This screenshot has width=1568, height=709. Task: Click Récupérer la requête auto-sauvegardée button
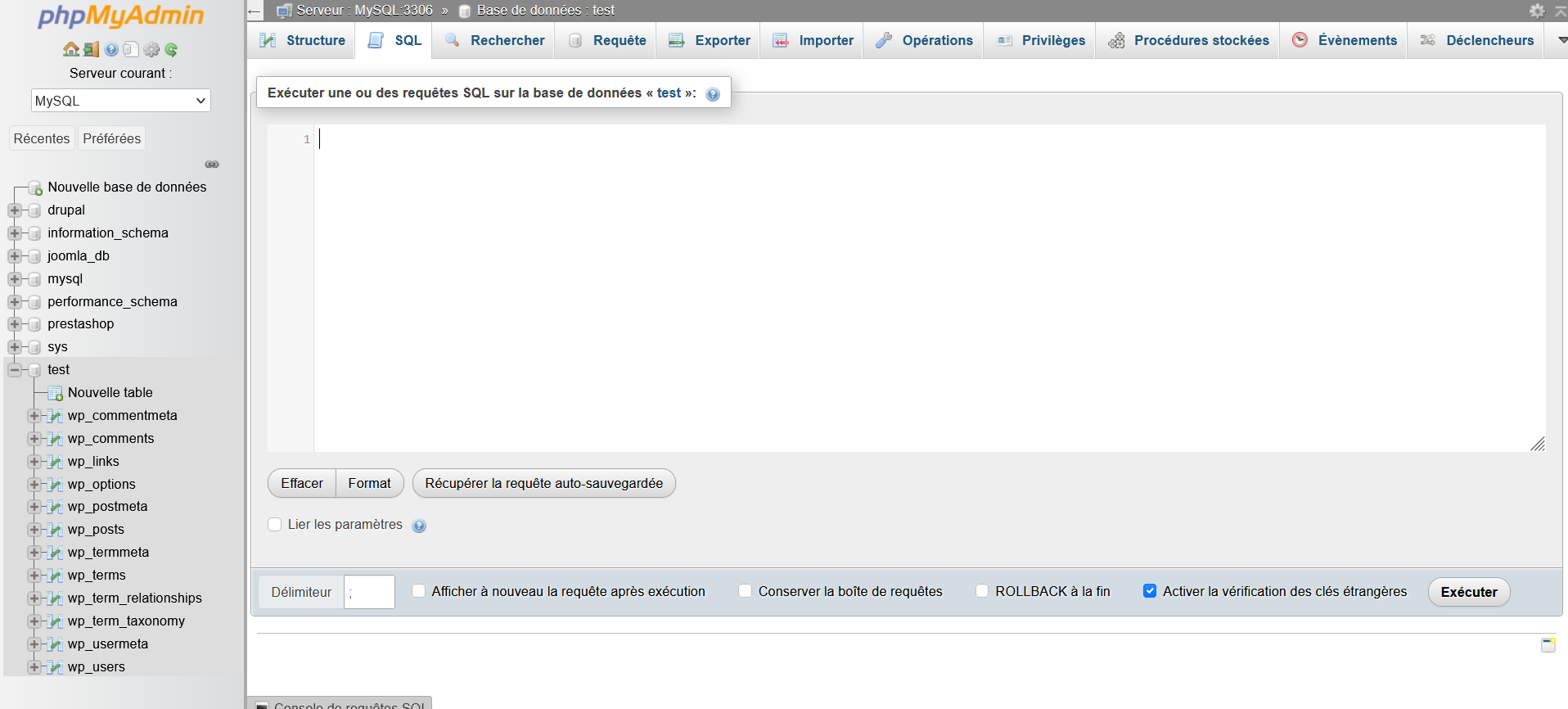pos(544,484)
